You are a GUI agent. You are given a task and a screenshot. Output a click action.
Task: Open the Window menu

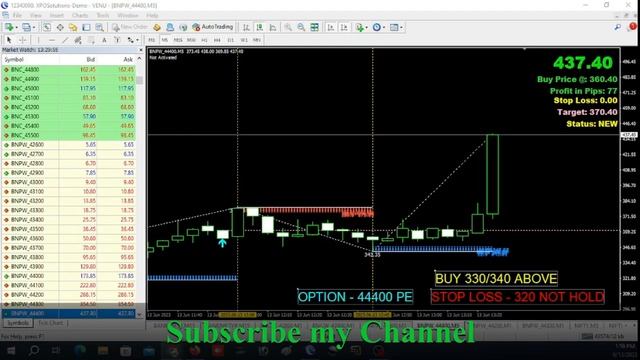click(128, 16)
